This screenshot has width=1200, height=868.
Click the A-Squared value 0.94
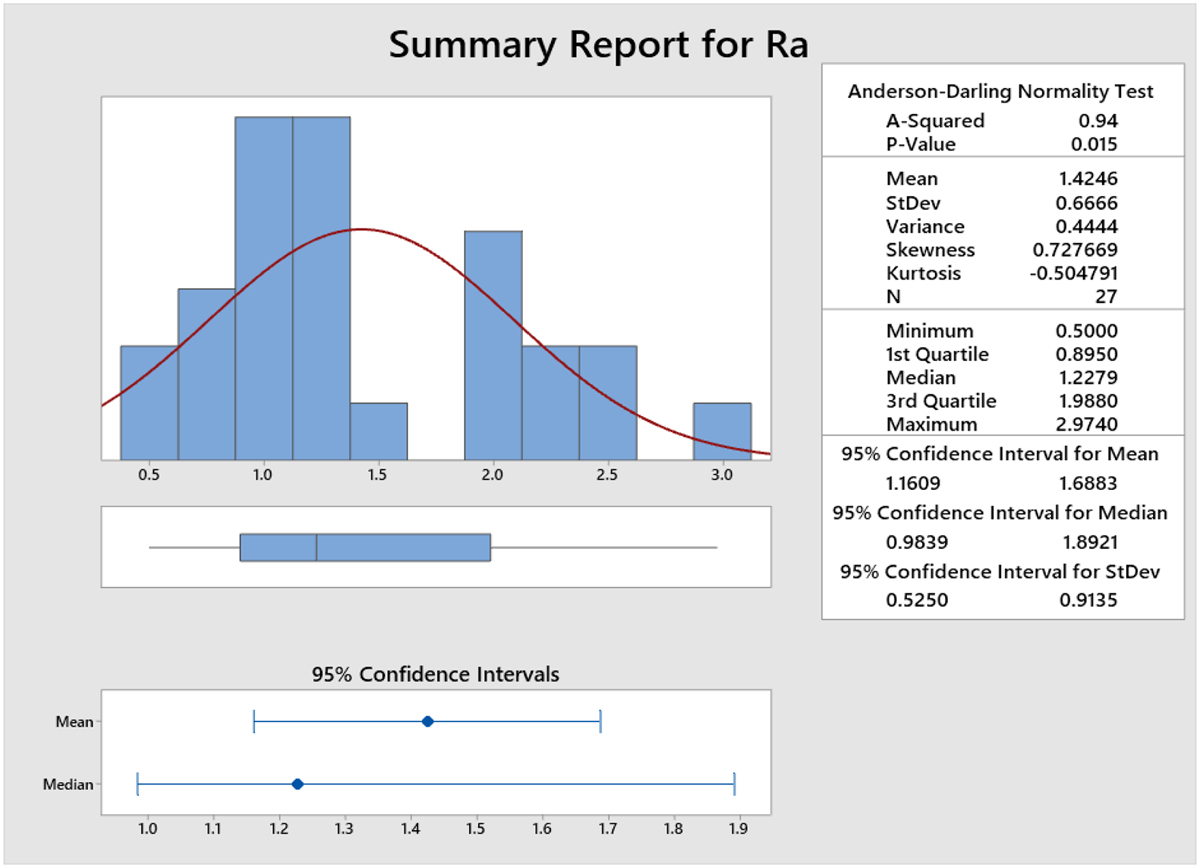[x=1097, y=121]
